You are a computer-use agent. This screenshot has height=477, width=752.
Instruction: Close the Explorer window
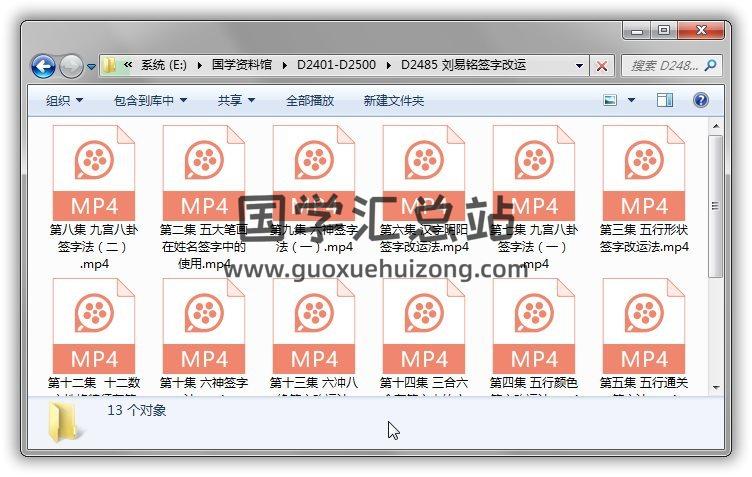(701, 31)
